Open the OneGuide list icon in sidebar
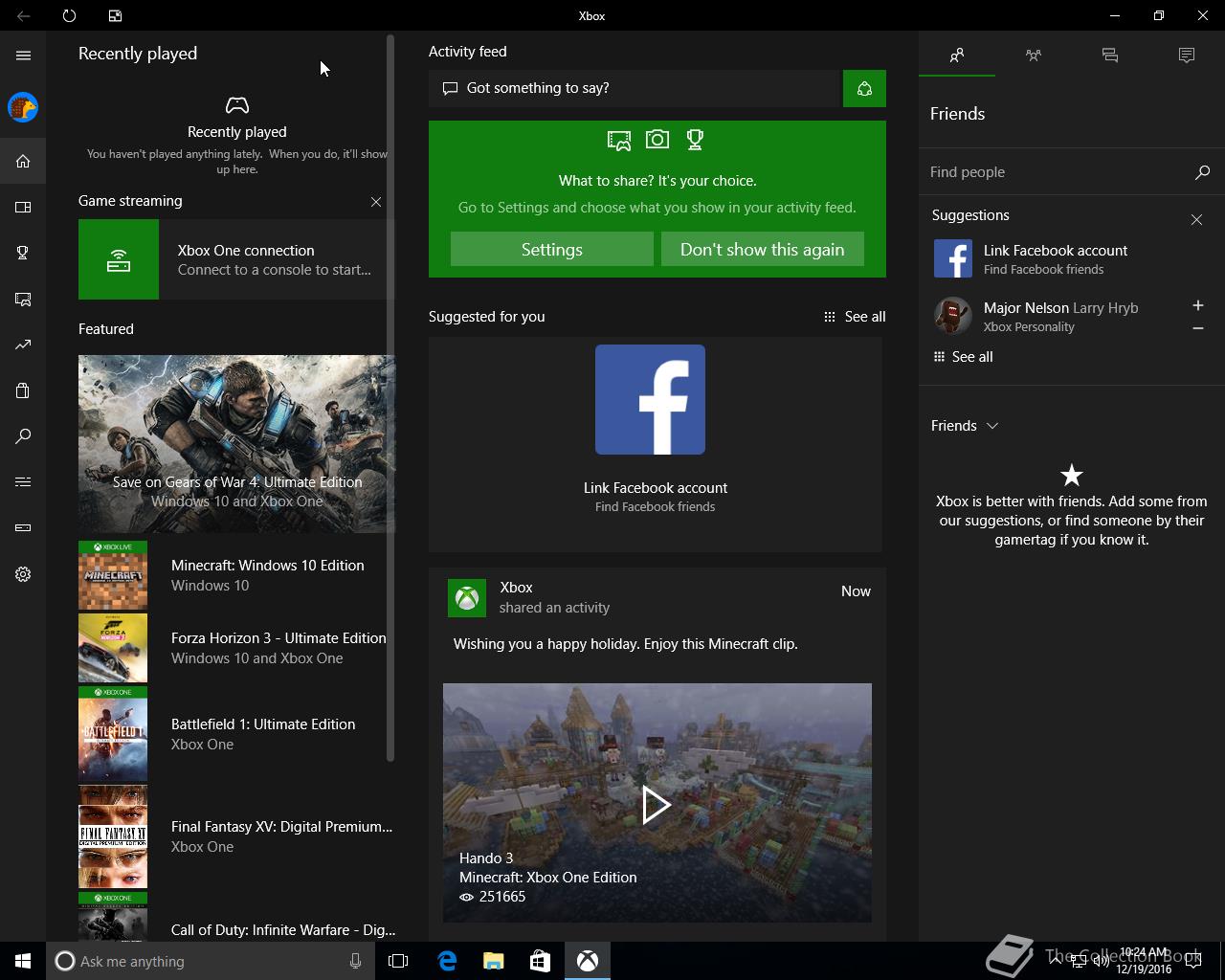 (23, 481)
